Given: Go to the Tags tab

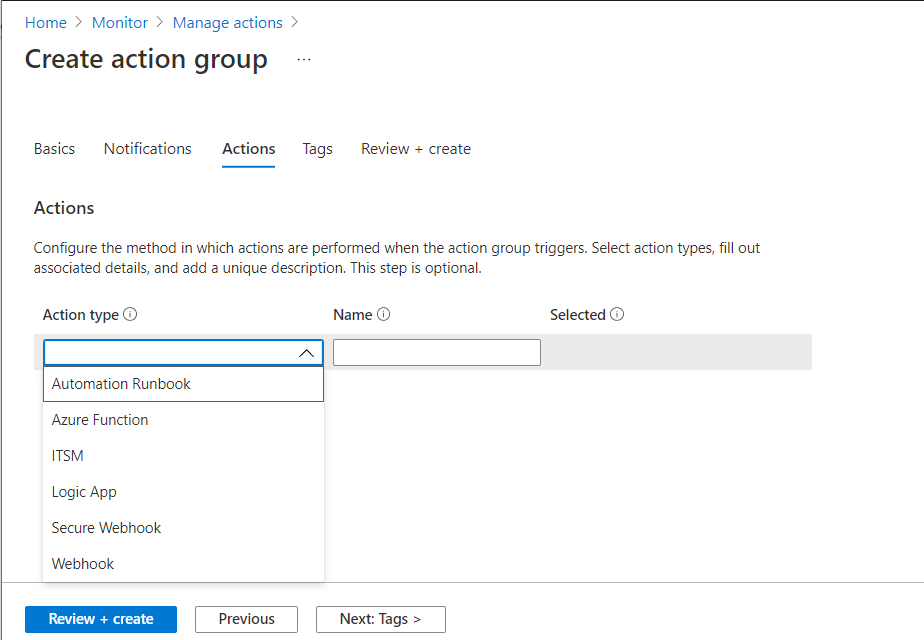Looking at the screenshot, I should 318,149.
